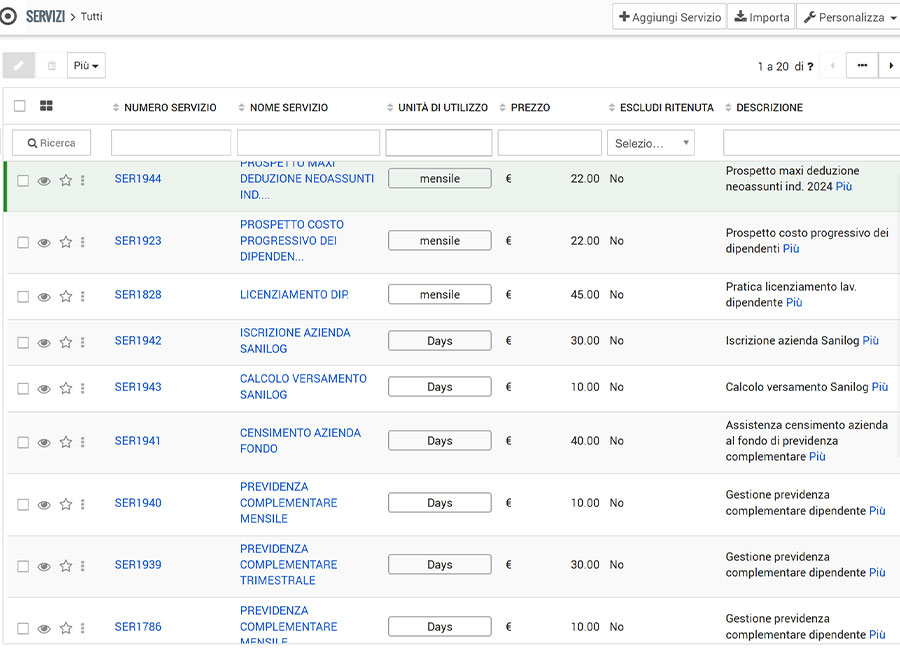900x650 pixels.
Task: Click the pencil edit icon in toolbar
Action: [x=18, y=66]
